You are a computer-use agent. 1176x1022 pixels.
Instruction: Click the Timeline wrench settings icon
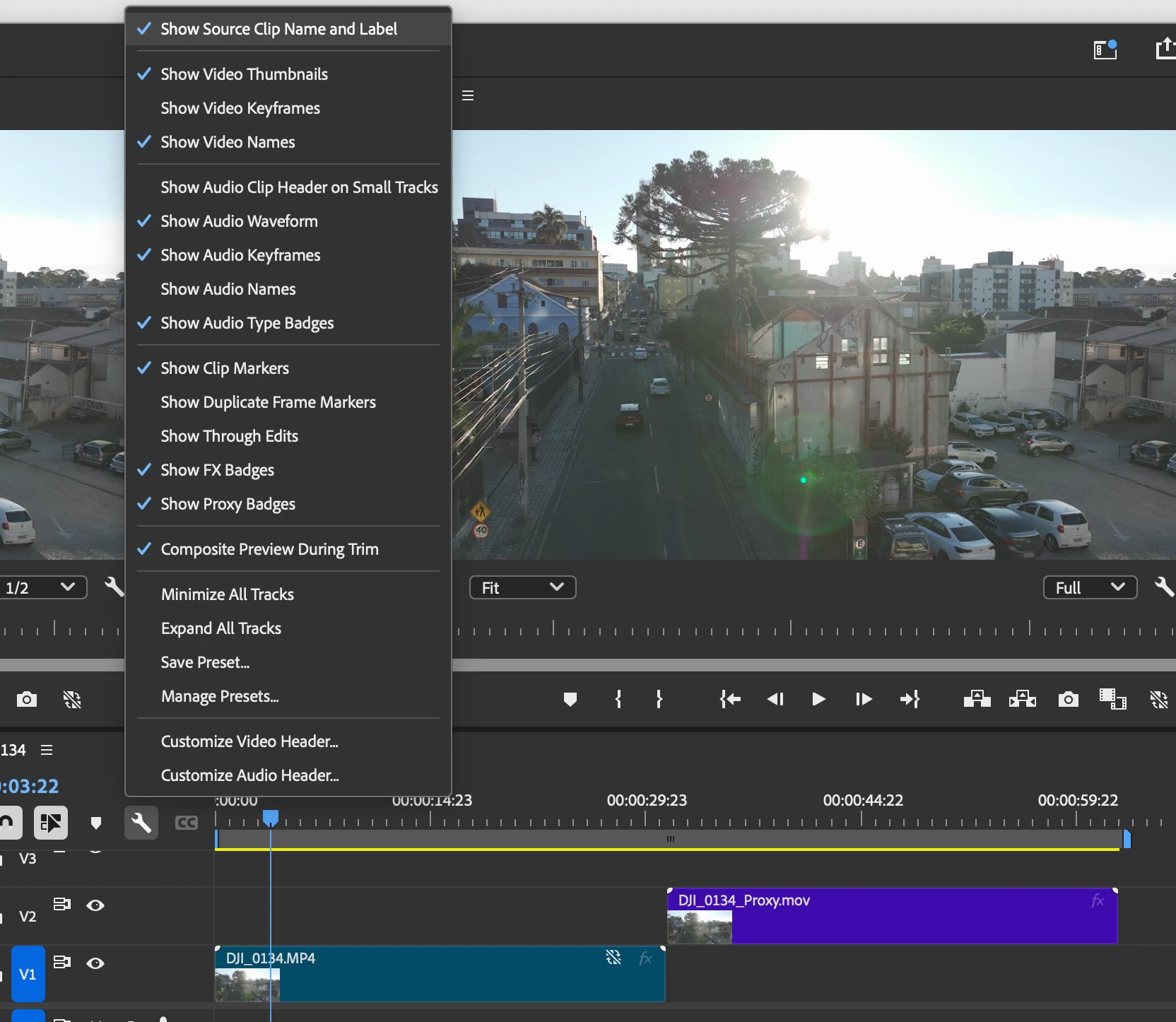[141, 823]
